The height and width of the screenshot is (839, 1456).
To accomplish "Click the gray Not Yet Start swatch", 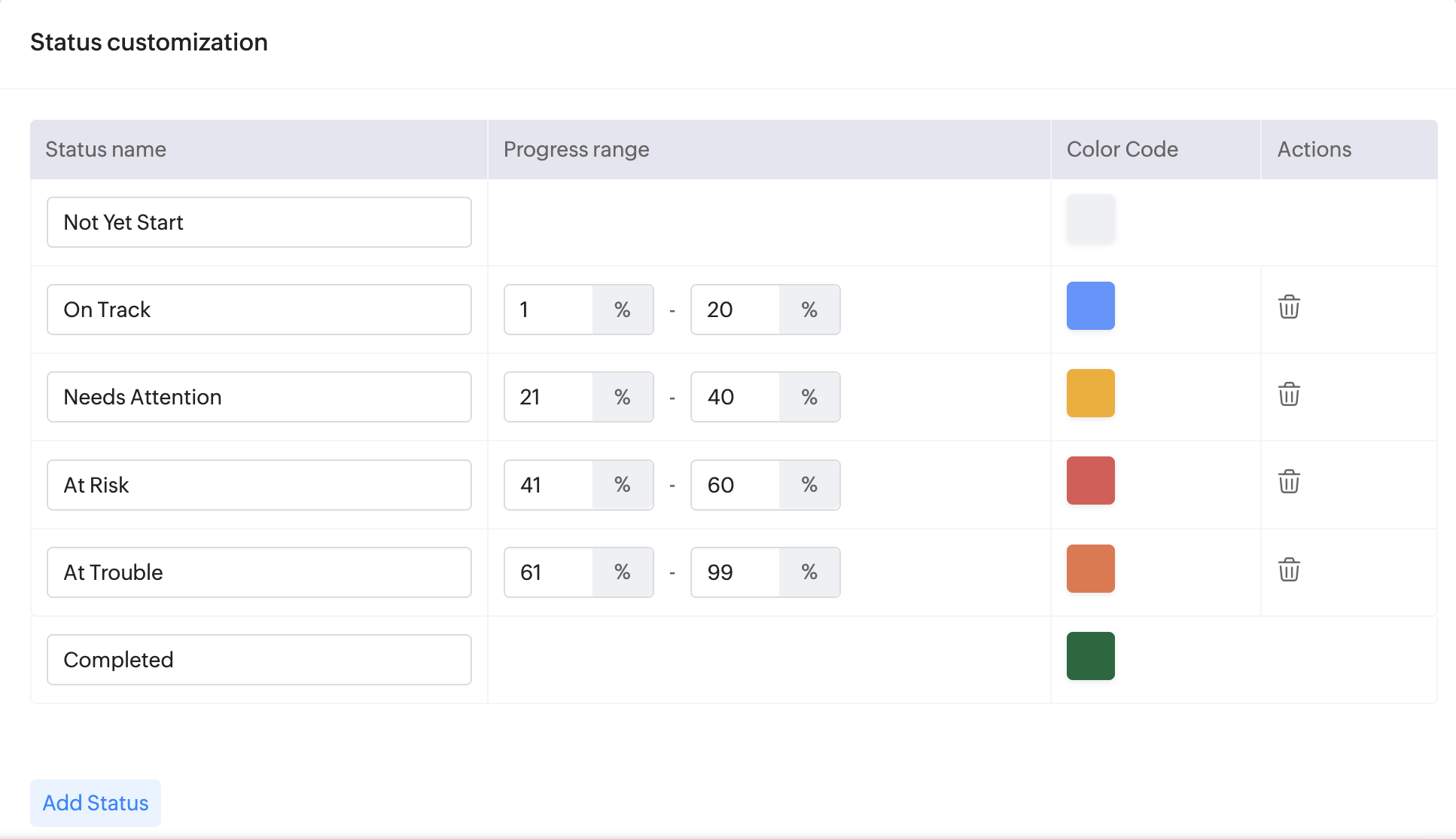I will click(x=1090, y=219).
